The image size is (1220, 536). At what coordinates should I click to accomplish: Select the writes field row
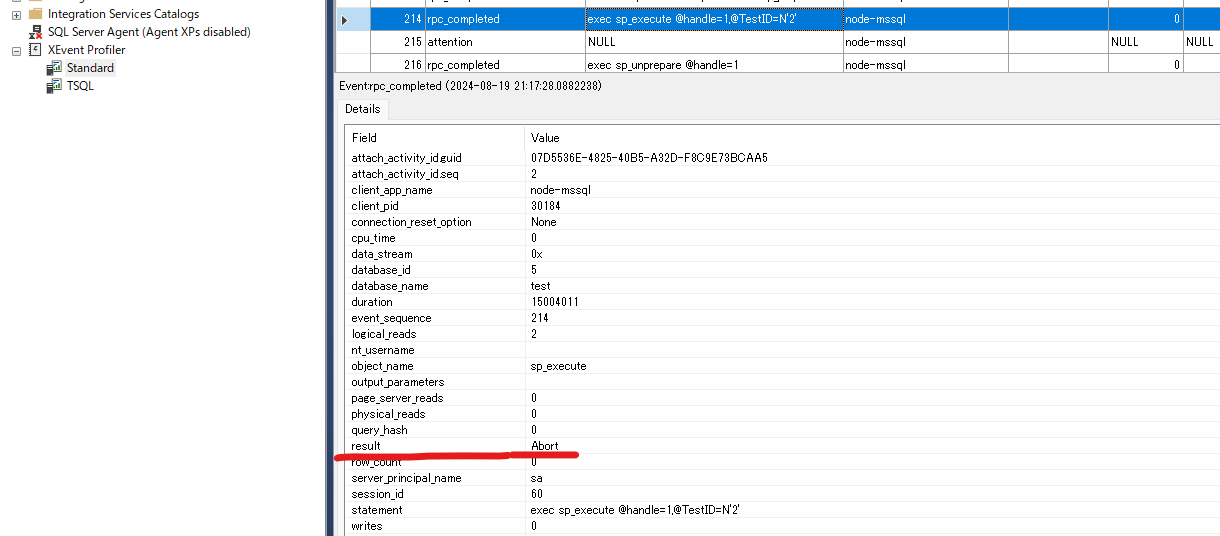coord(782,526)
